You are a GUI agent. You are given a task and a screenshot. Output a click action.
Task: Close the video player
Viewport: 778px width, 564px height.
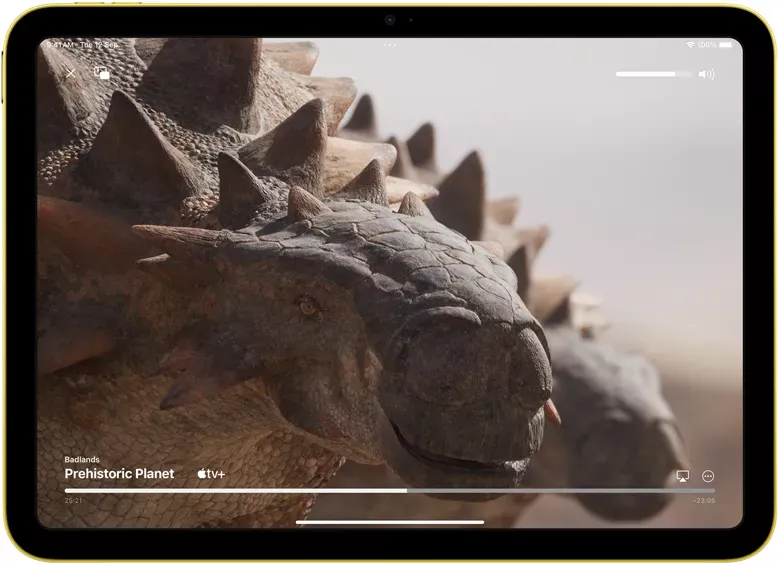click(71, 73)
